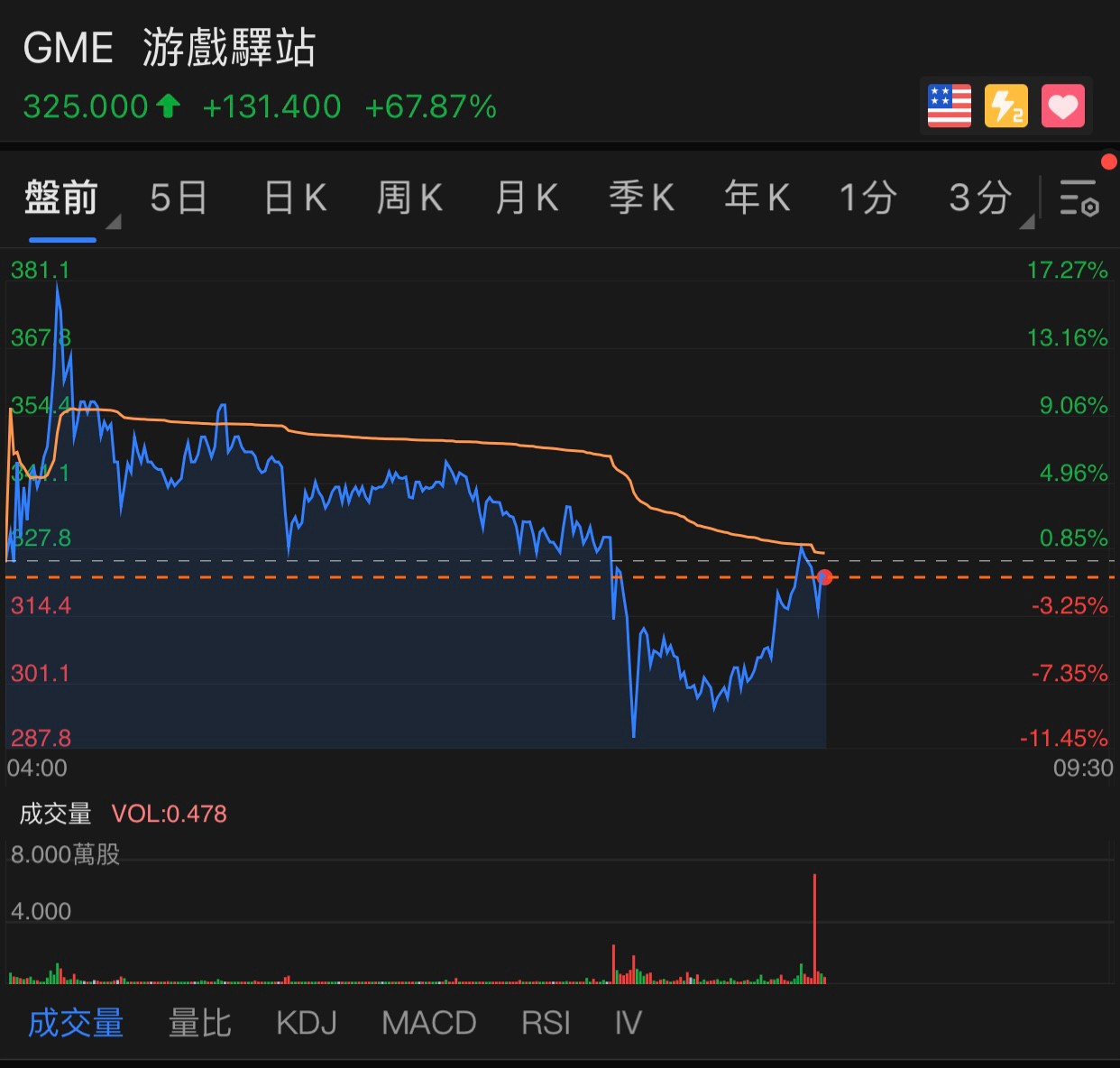The height and width of the screenshot is (1068, 1120).
Task: Tap the US flag market icon
Action: click(x=950, y=106)
